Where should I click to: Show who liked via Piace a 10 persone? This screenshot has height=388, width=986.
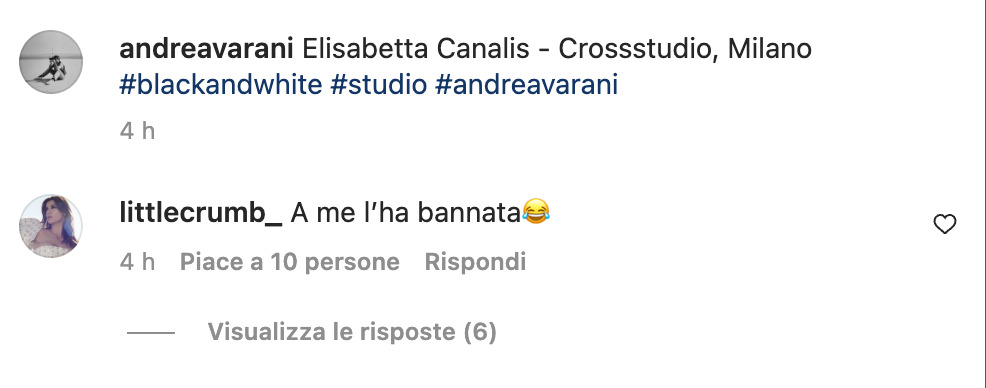290,262
